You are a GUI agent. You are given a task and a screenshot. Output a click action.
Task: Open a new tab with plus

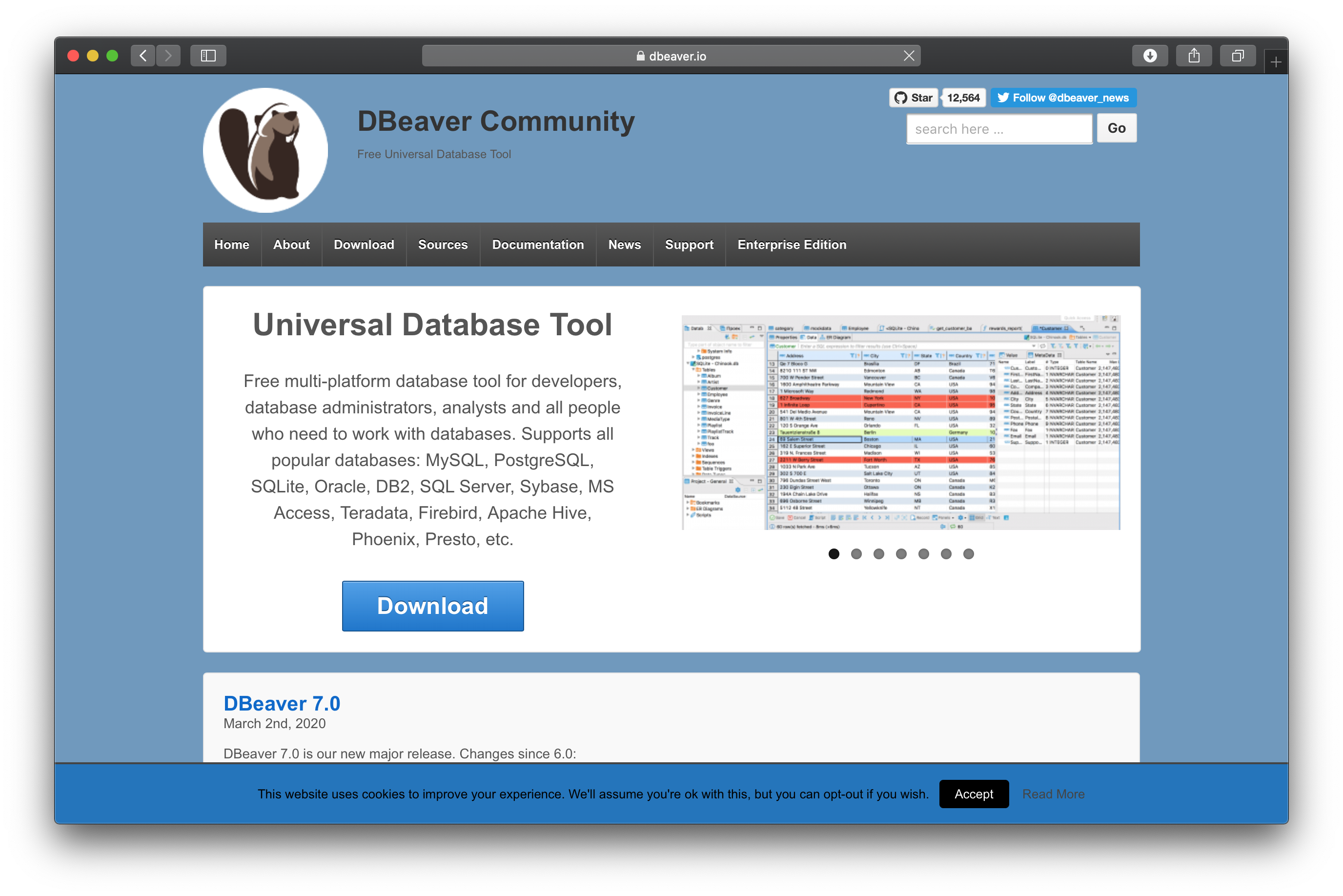[1276, 61]
